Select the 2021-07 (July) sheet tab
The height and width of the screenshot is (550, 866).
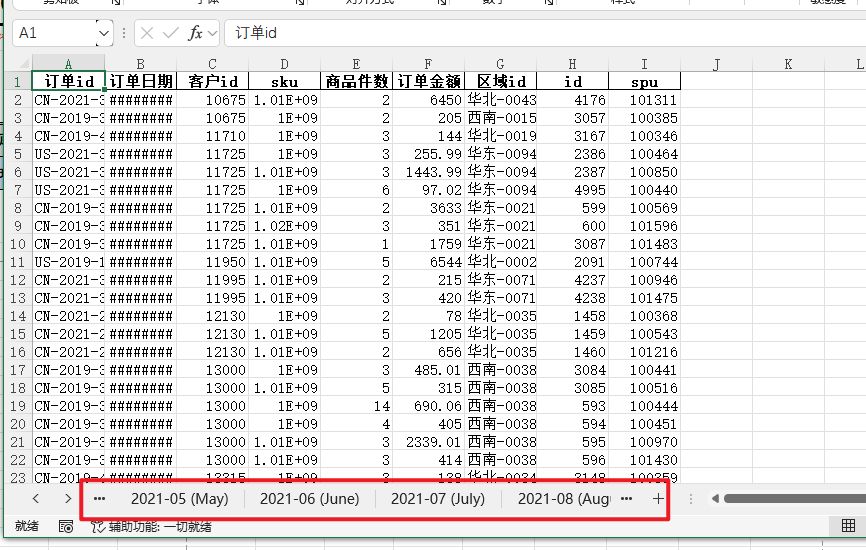437,498
